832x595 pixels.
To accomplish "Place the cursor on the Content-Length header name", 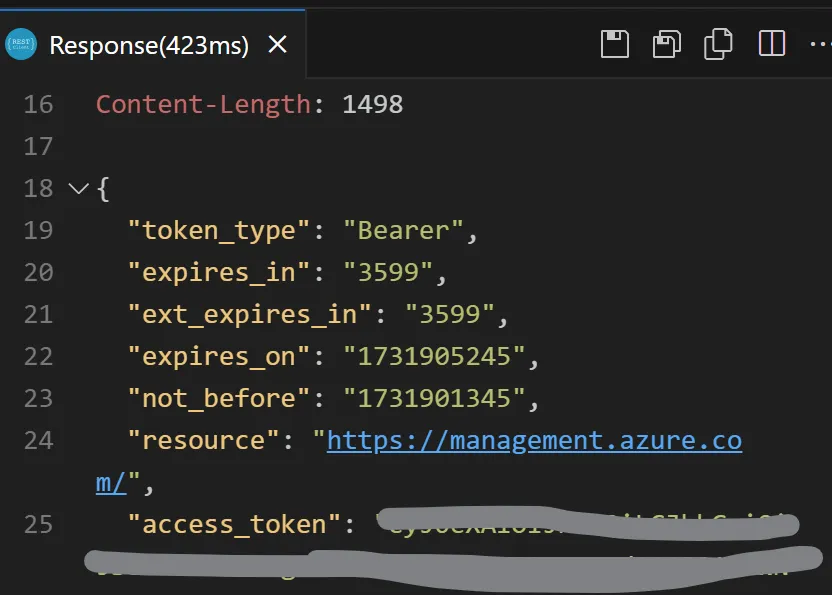I will [x=203, y=104].
